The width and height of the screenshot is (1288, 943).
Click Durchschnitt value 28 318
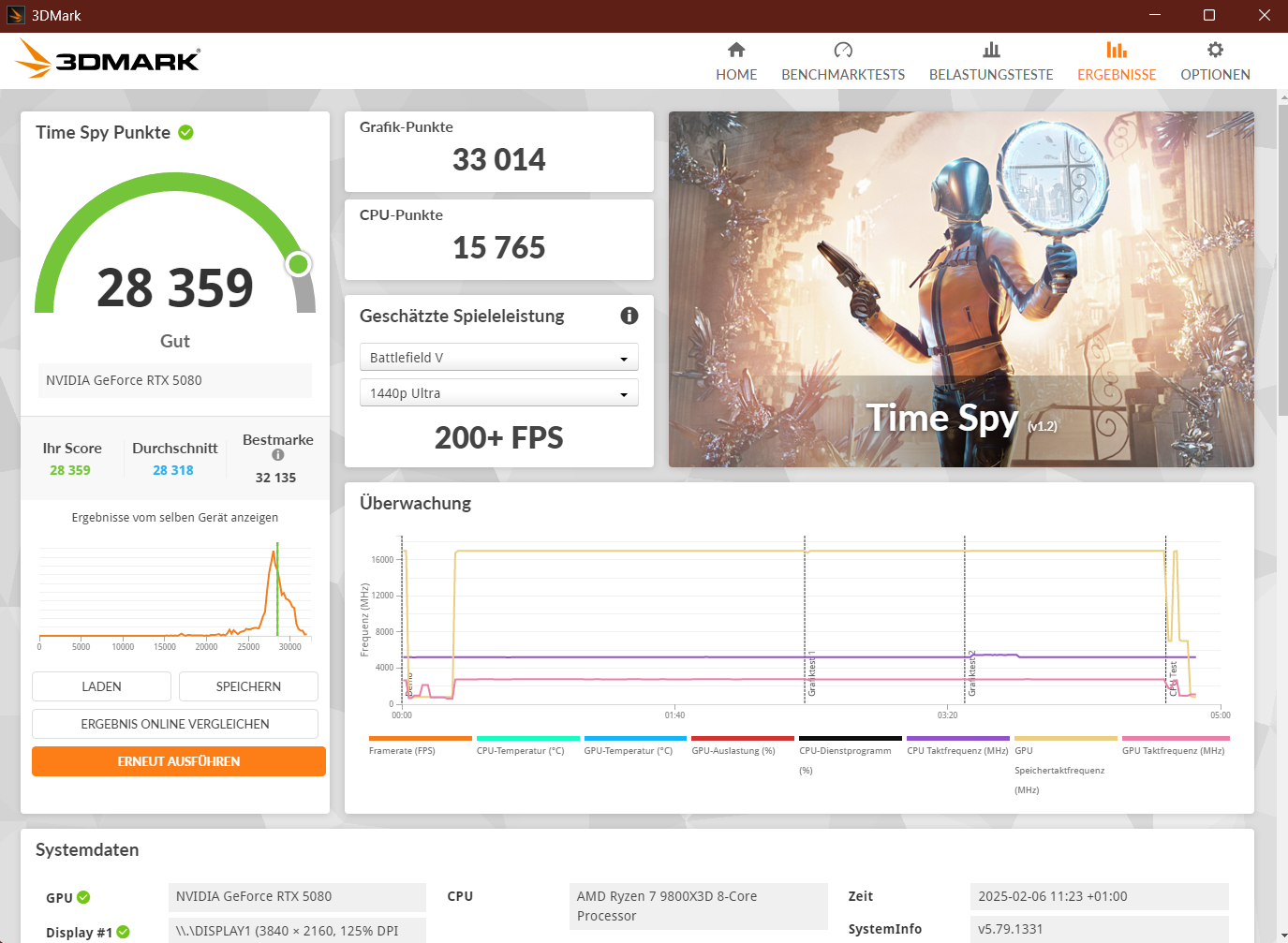[x=173, y=470]
